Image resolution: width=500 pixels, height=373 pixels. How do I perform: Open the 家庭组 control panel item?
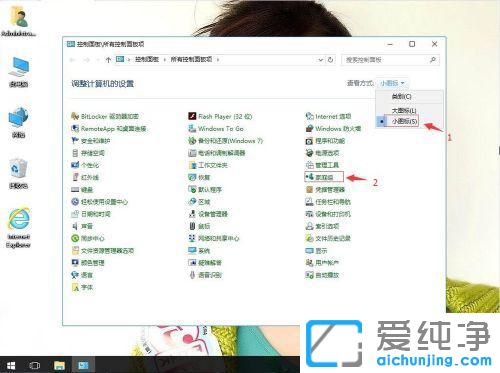coord(320,177)
